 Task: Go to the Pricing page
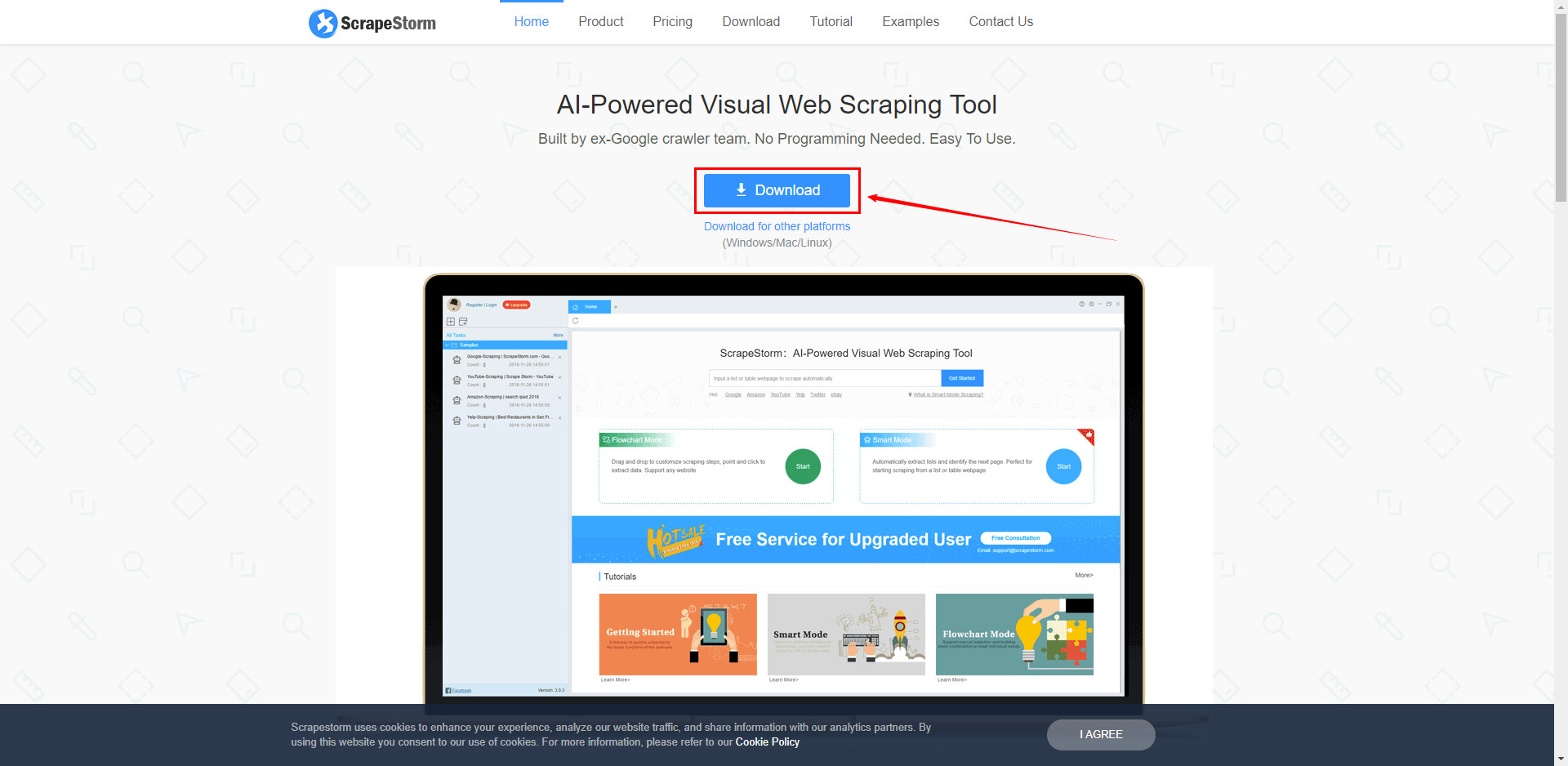tap(672, 22)
